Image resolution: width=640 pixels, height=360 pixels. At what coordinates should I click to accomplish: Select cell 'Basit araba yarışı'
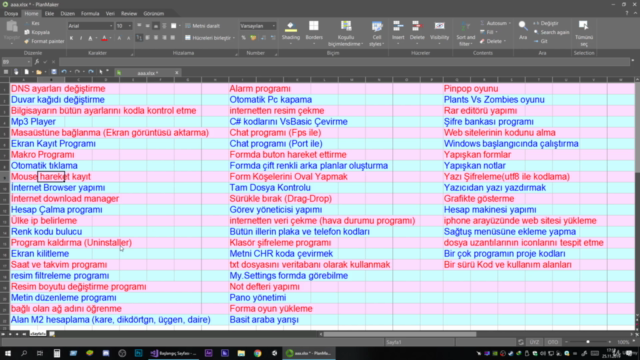[264, 320]
